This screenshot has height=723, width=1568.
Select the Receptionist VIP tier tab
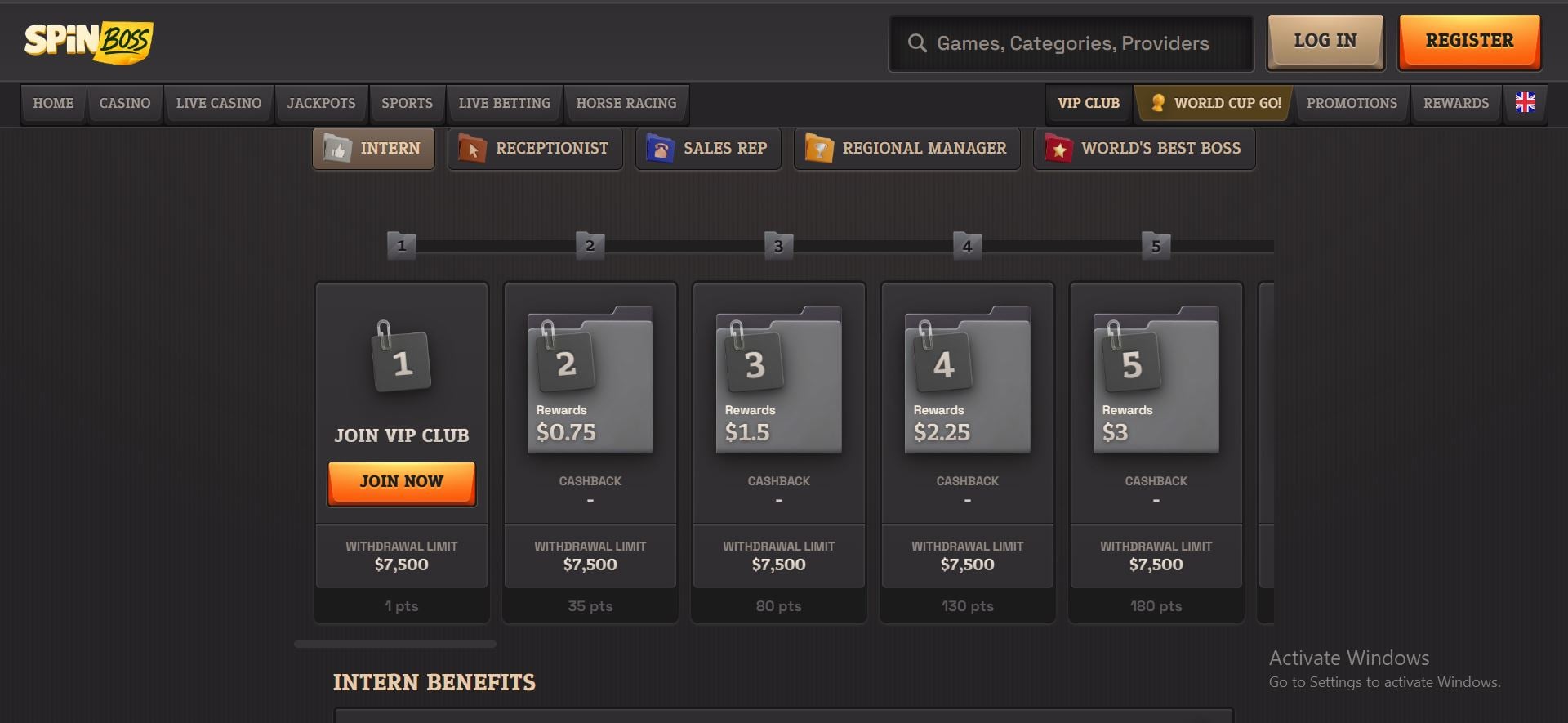[535, 149]
